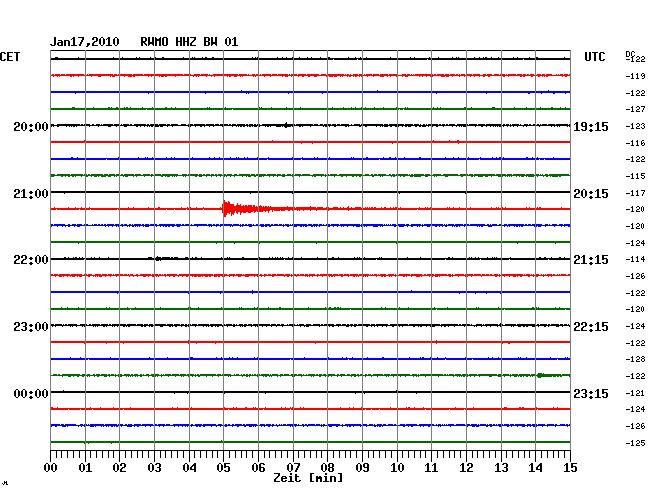Select the 21:00 CET time label
This screenshot has height=494, width=650.
click(x=31, y=194)
